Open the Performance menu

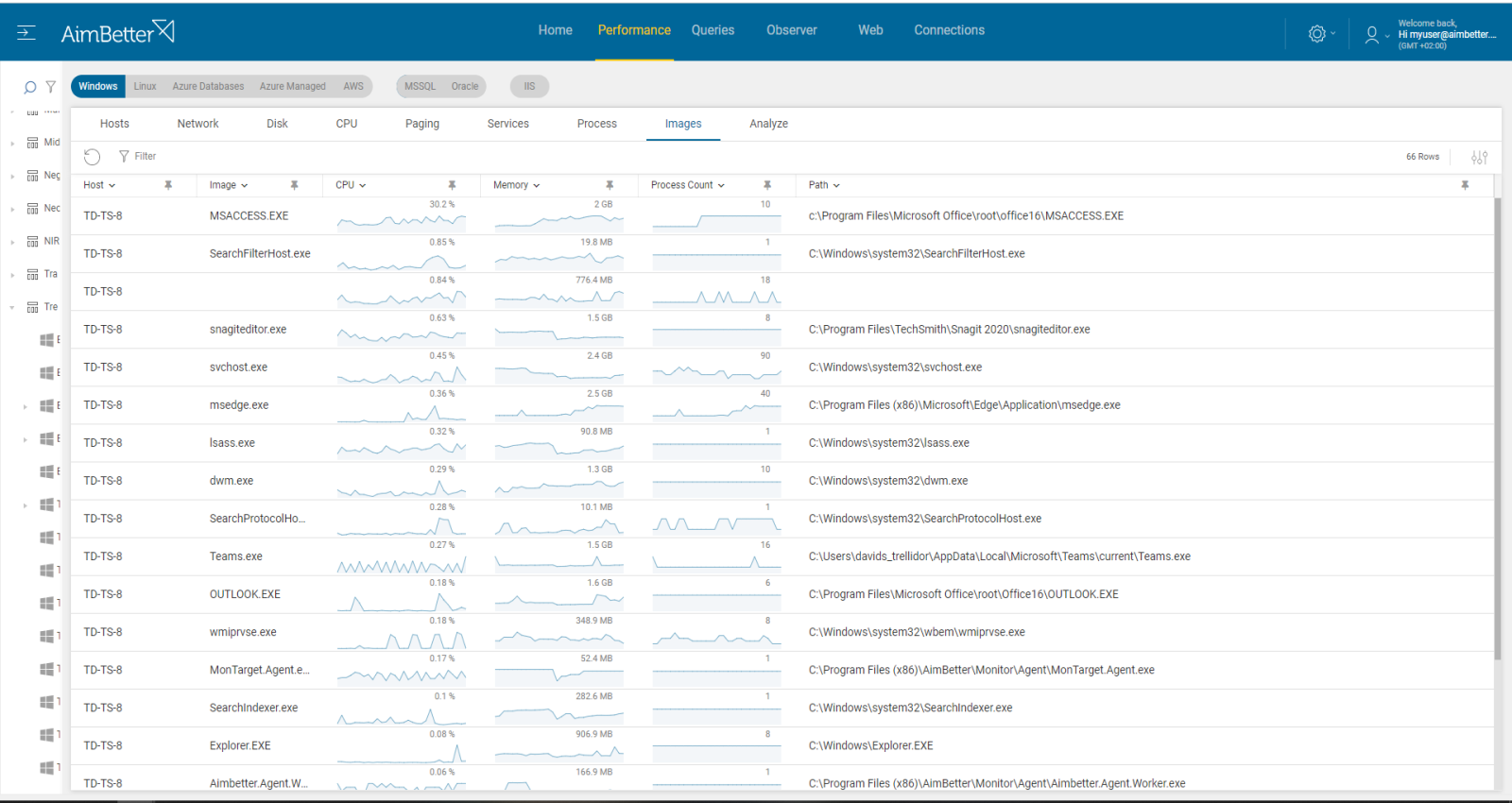click(634, 30)
